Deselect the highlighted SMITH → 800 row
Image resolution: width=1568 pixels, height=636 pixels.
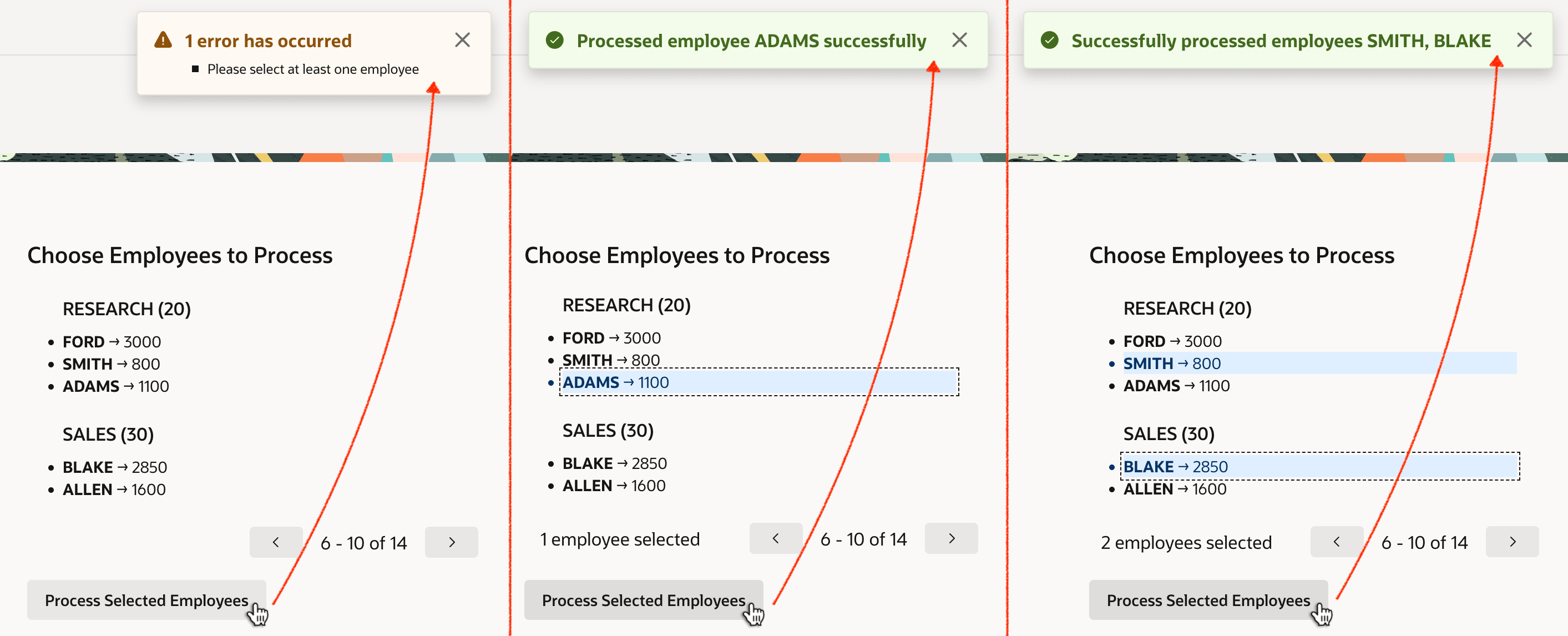[1319, 364]
